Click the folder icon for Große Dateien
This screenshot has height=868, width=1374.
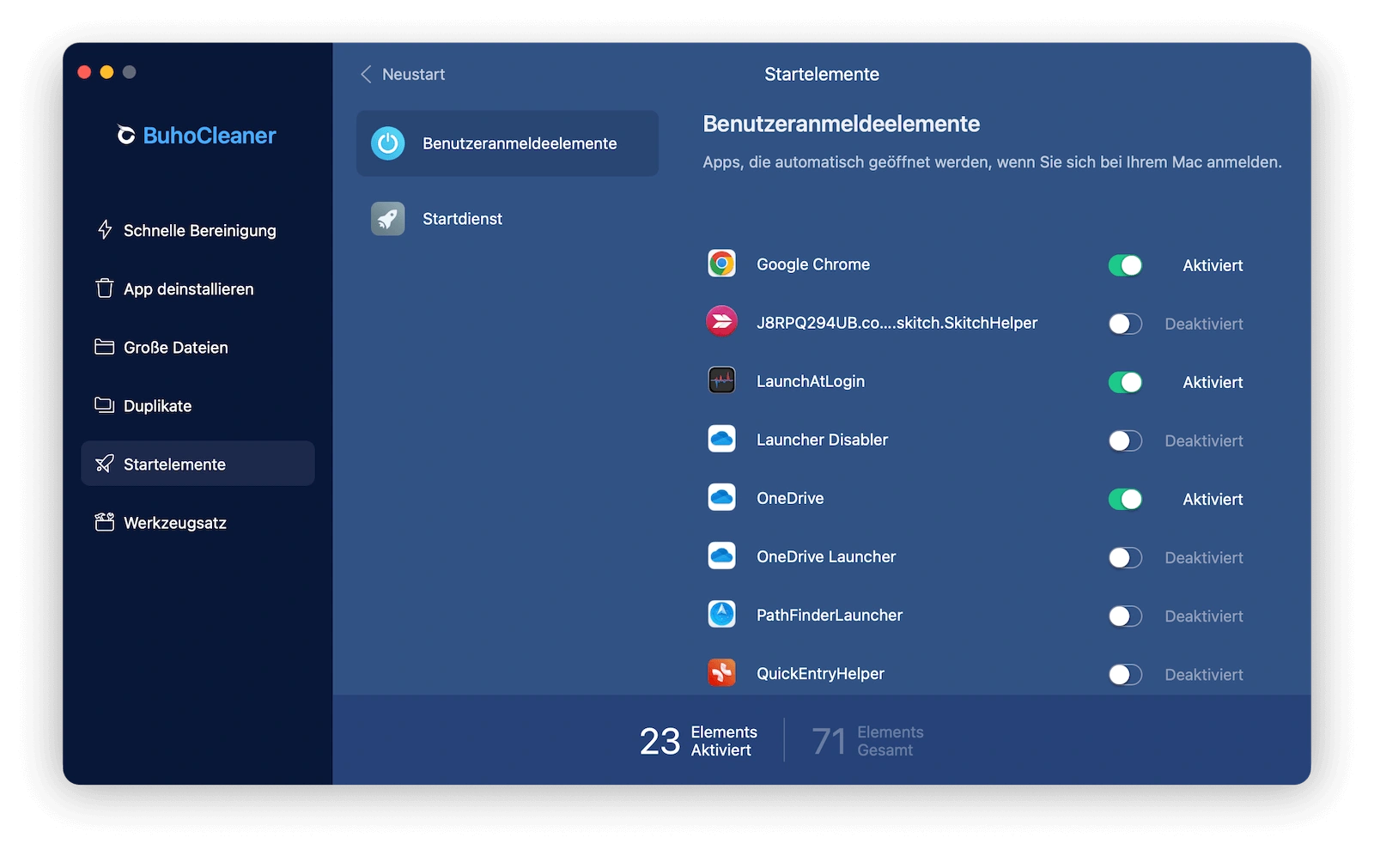point(105,347)
